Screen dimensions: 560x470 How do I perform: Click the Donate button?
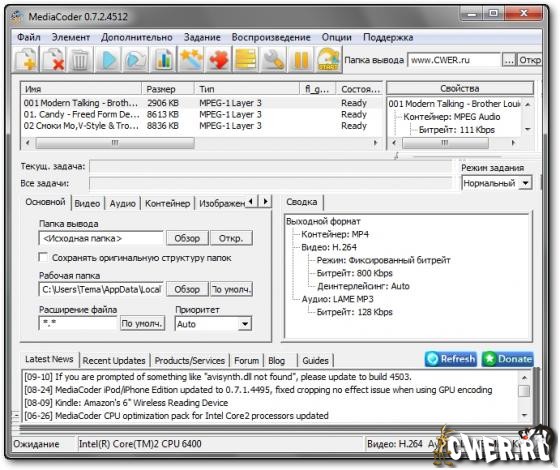coord(508,359)
